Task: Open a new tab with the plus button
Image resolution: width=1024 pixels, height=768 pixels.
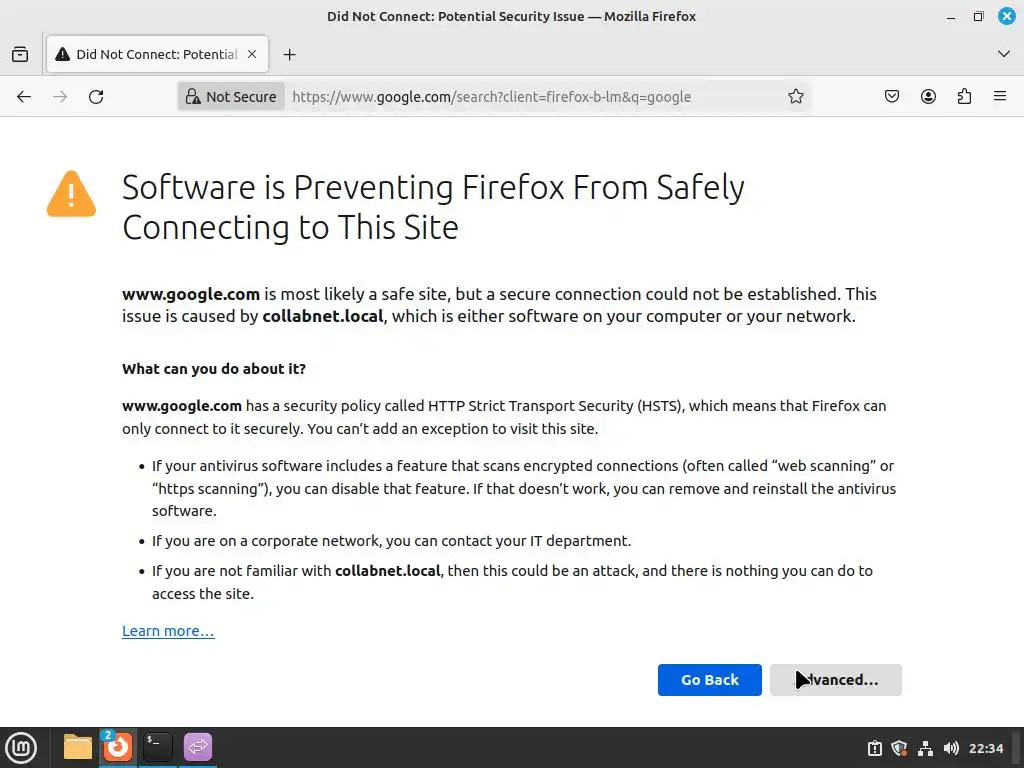Action: tap(290, 54)
